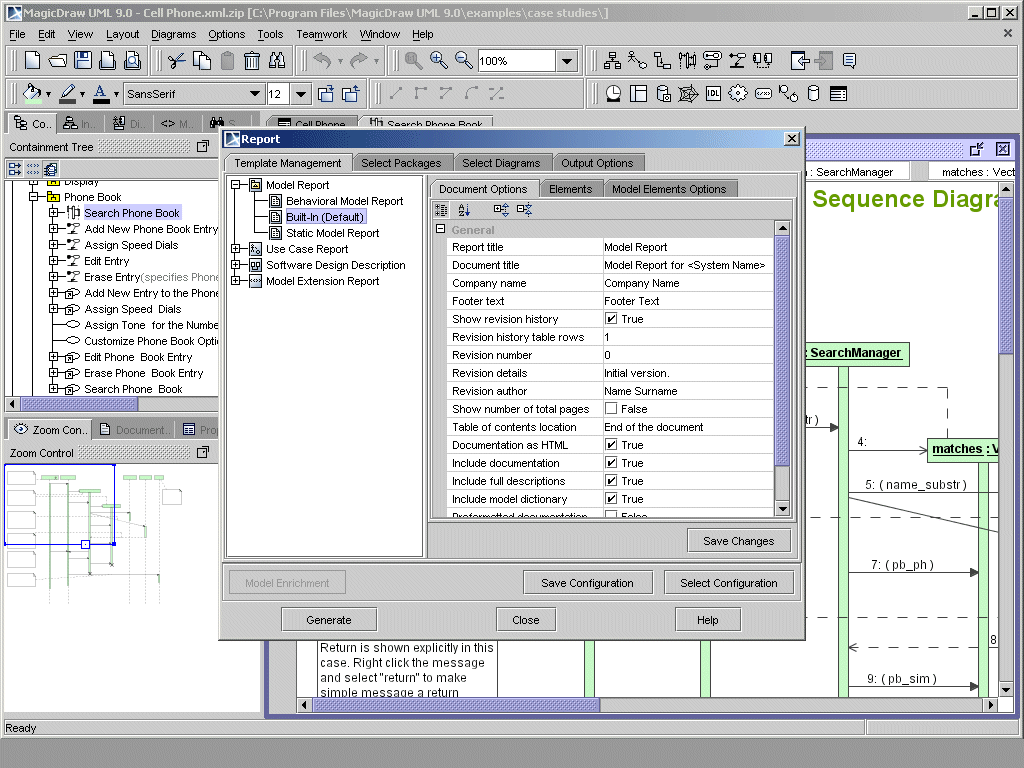Open print preview from the toolbar
Image resolution: width=1024 pixels, height=768 pixels.
tap(133, 61)
